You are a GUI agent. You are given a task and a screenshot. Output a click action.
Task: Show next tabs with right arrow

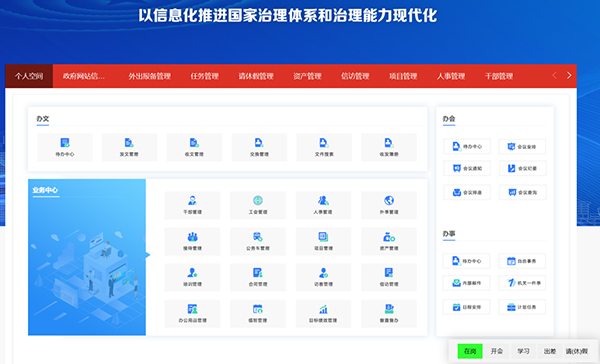tap(569, 75)
